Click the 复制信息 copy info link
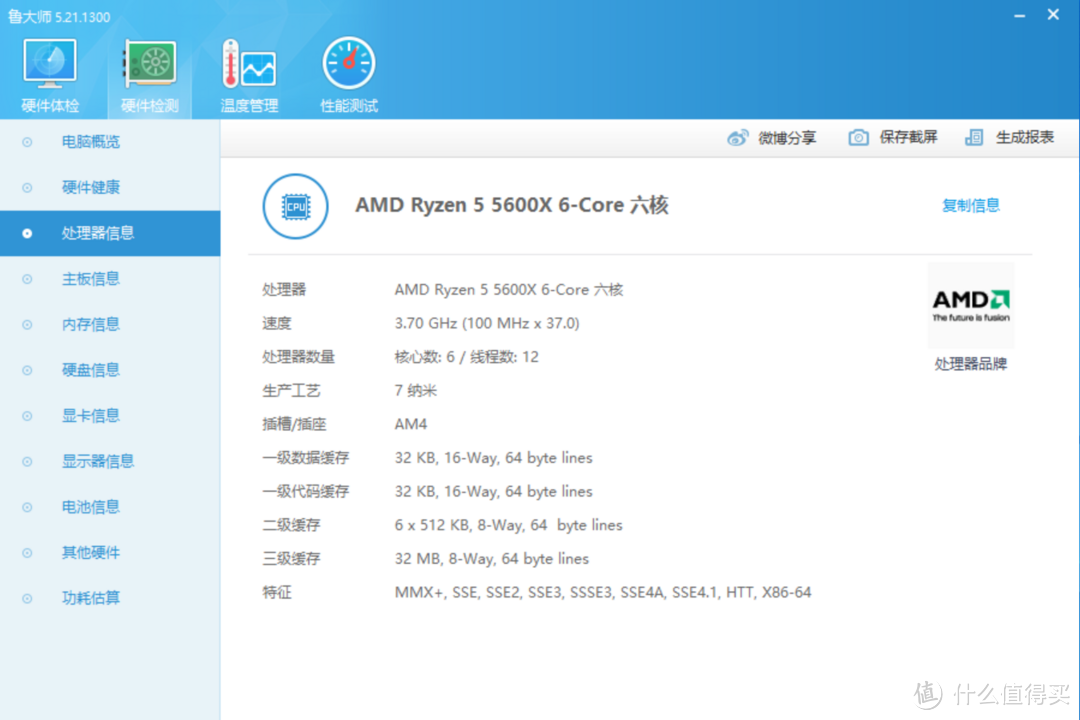The image size is (1080, 720). pyautogui.click(x=970, y=206)
